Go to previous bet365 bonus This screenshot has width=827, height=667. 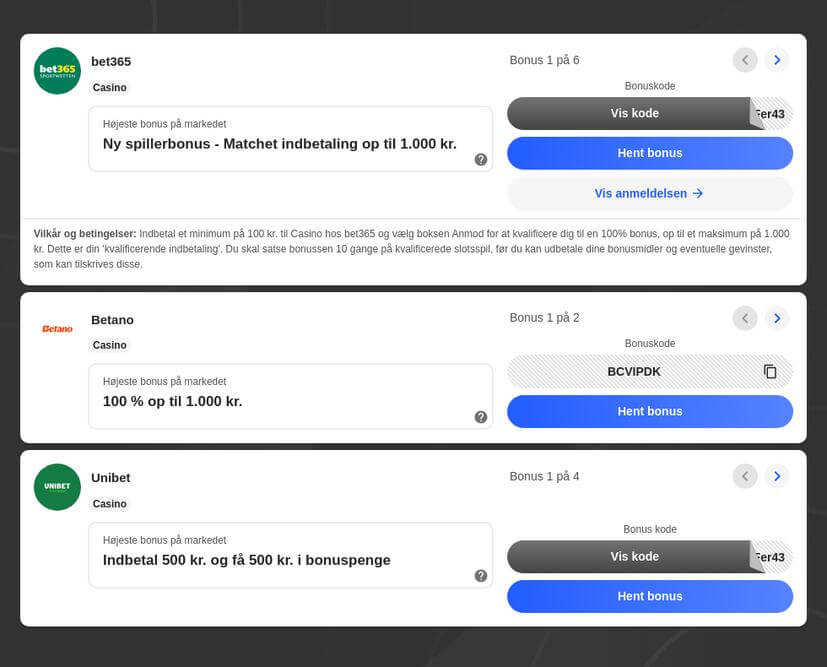pyautogui.click(x=745, y=60)
